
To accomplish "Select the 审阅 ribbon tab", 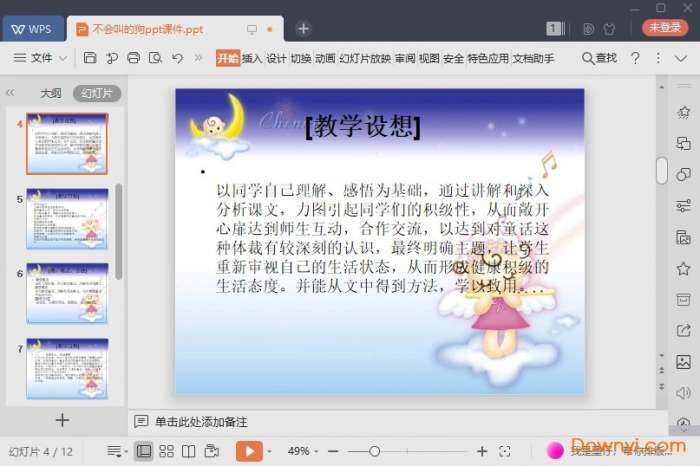I will pos(405,58).
